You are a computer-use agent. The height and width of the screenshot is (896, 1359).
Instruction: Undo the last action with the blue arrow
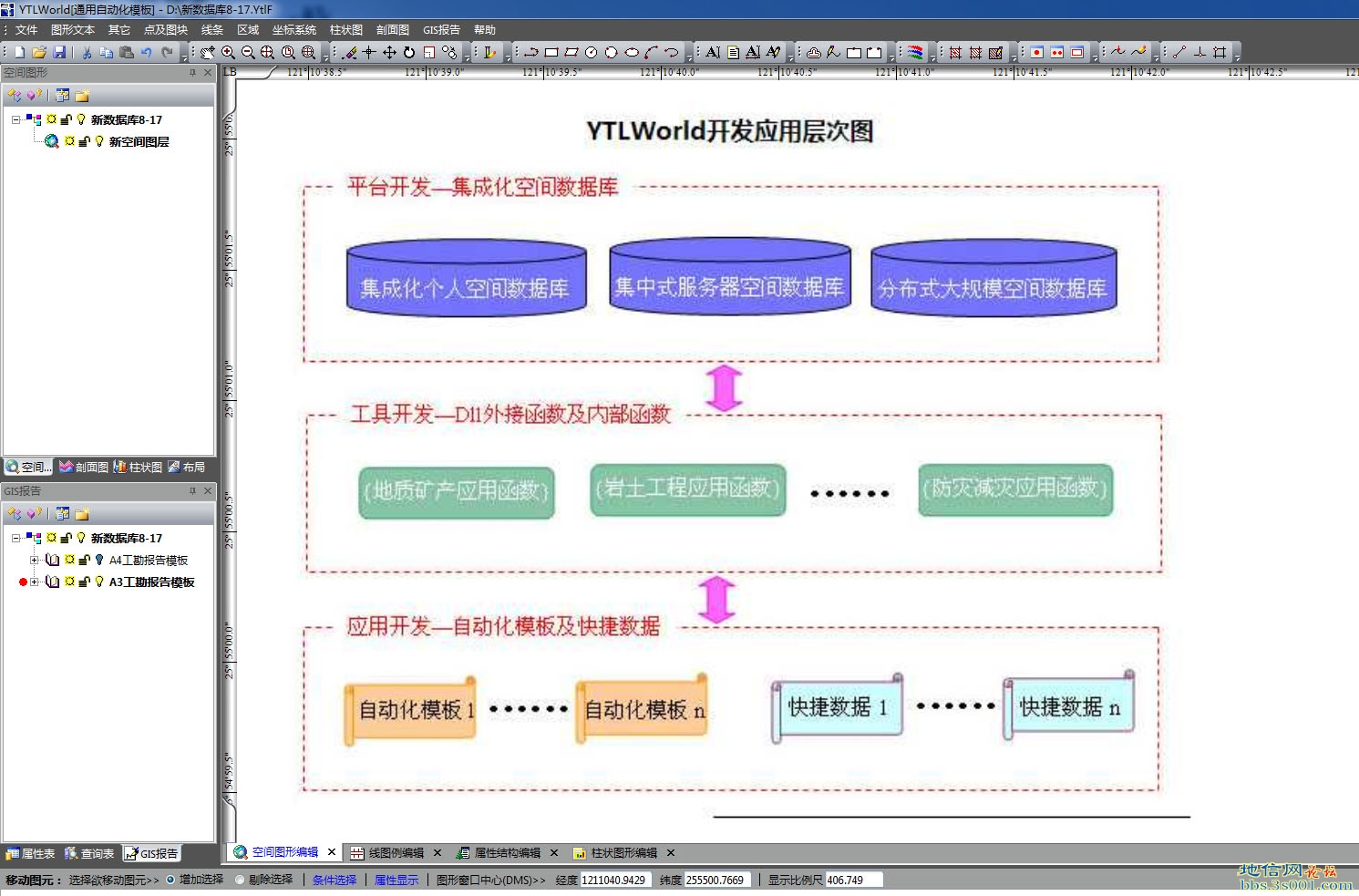pos(147,53)
